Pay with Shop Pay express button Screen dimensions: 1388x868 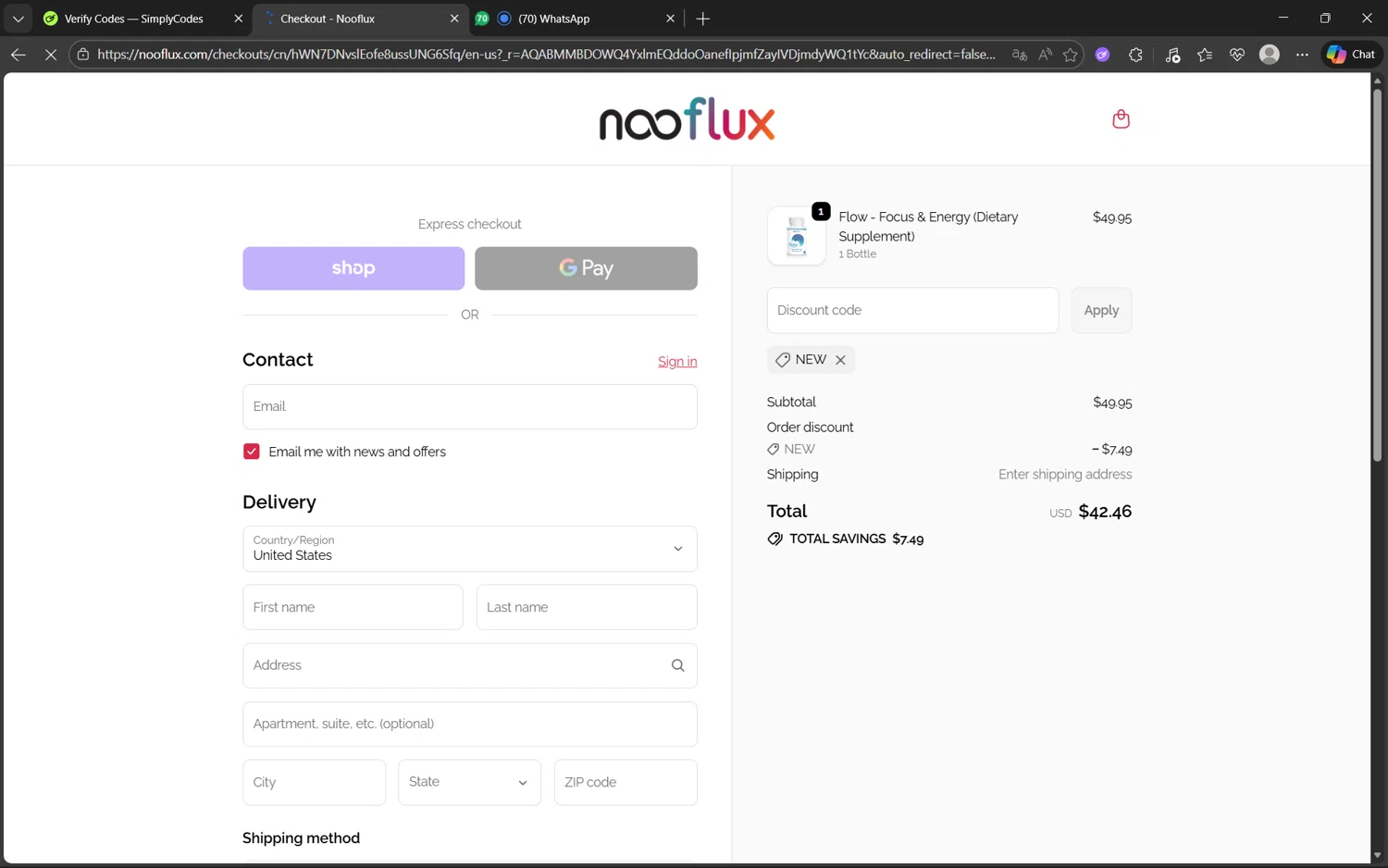coord(353,268)
